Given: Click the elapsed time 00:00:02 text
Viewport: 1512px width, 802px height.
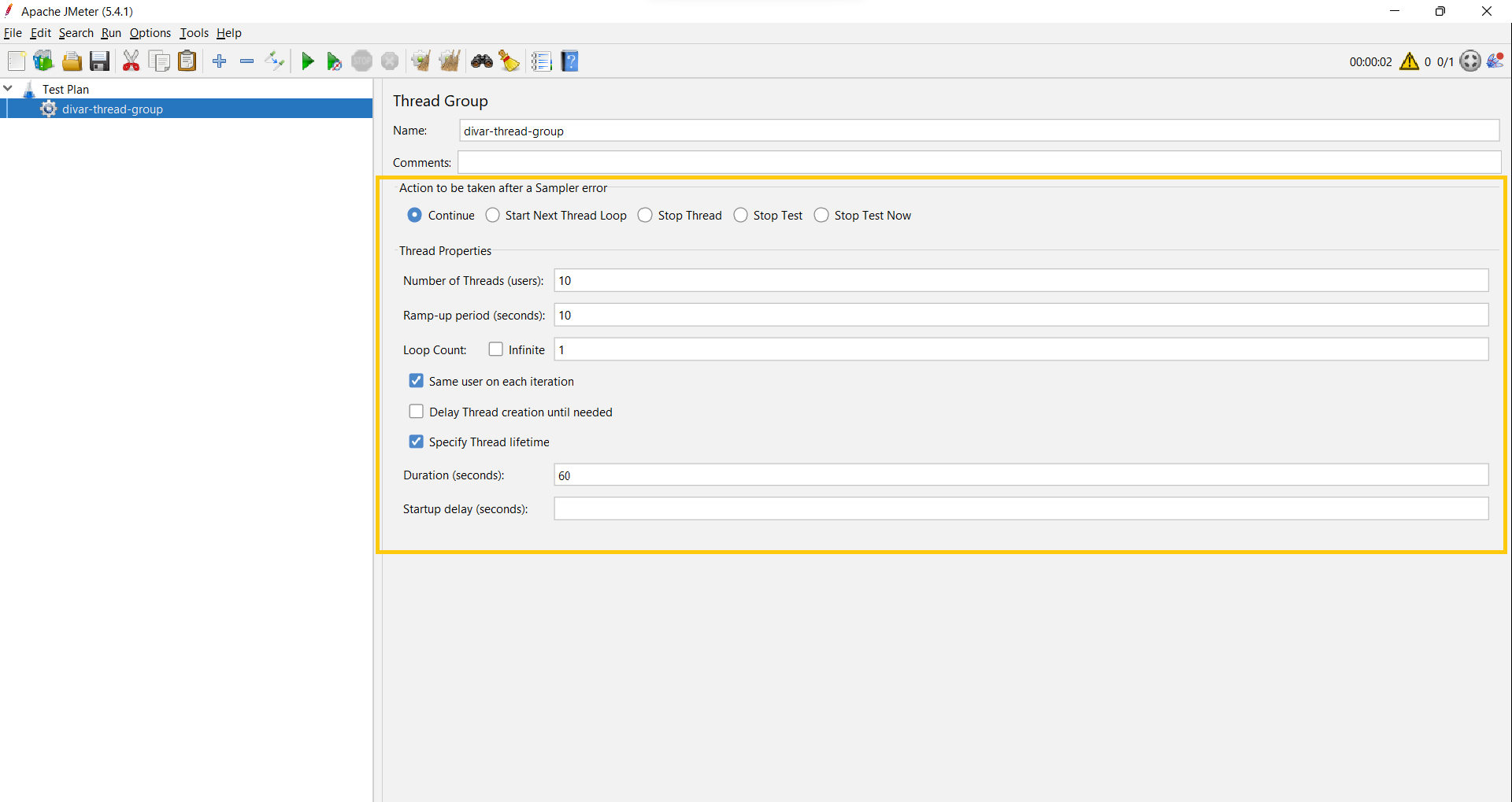Looking at the screenshot, I should (x=1370, y=61).
